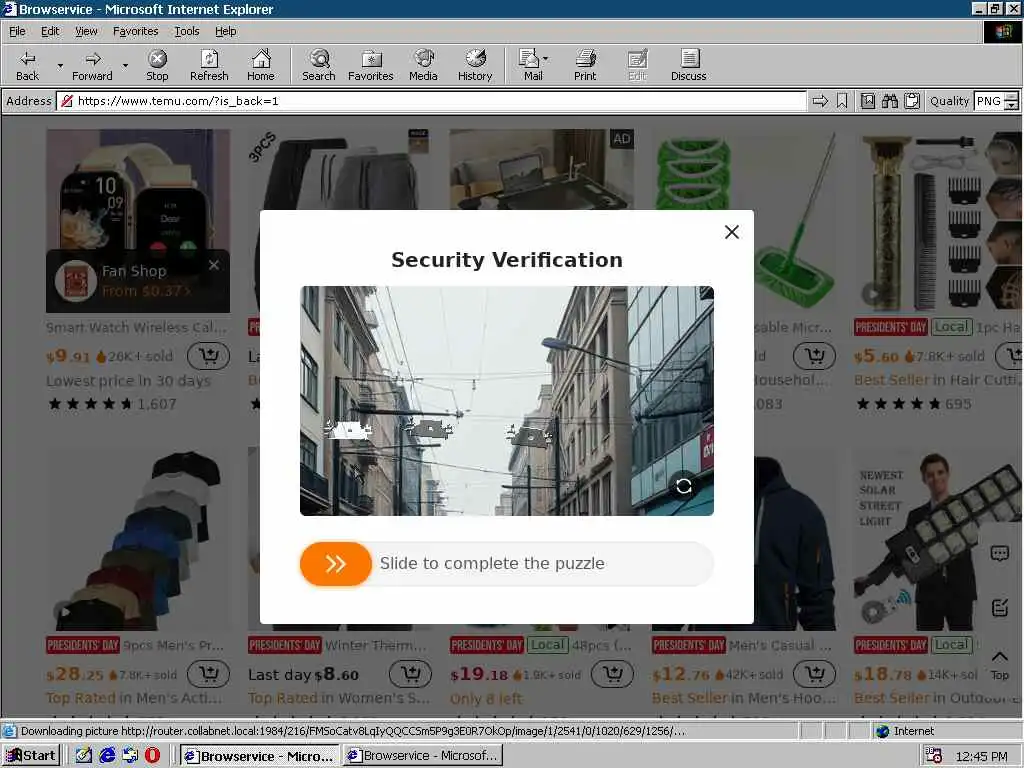This screenshot has width=1024, height=768.
Task: Add the $8.60 winter thermal item to cart
Action: pyautogui.click(x=411, y=674)
